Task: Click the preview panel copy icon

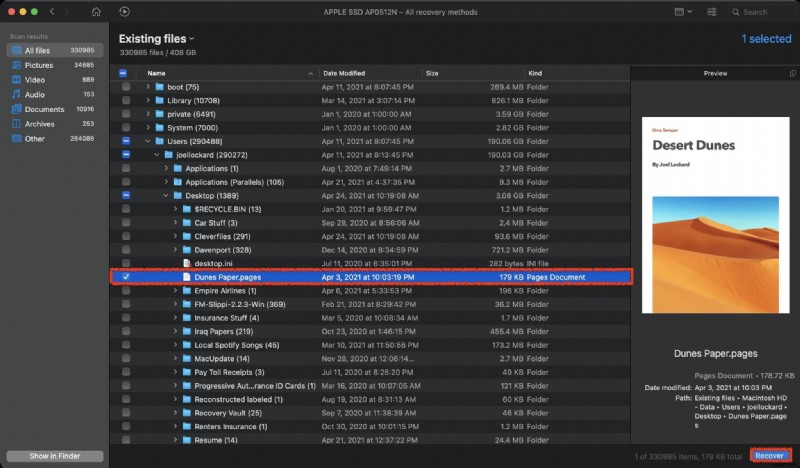Action: pos(792,73)
